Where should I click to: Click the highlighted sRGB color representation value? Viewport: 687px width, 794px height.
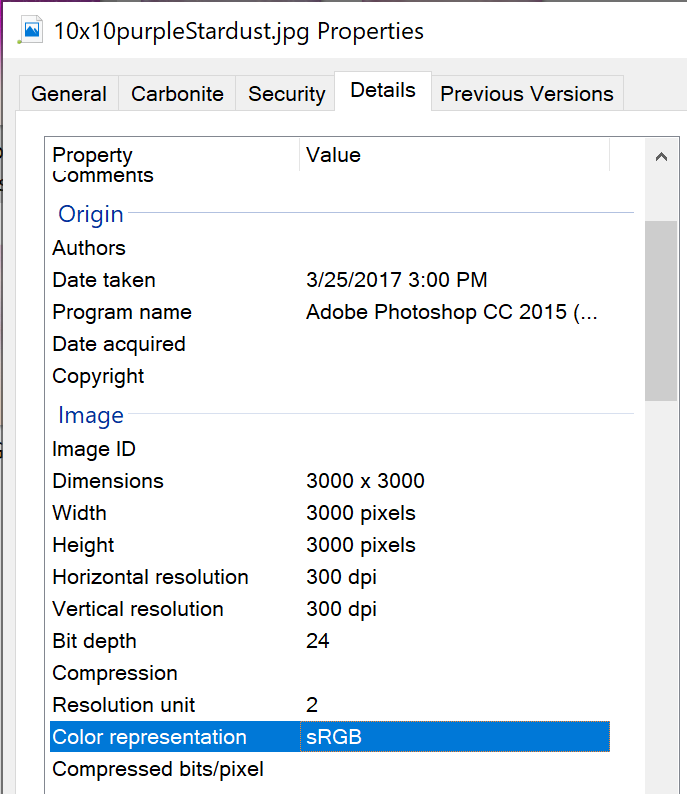(x=334, y=737)
